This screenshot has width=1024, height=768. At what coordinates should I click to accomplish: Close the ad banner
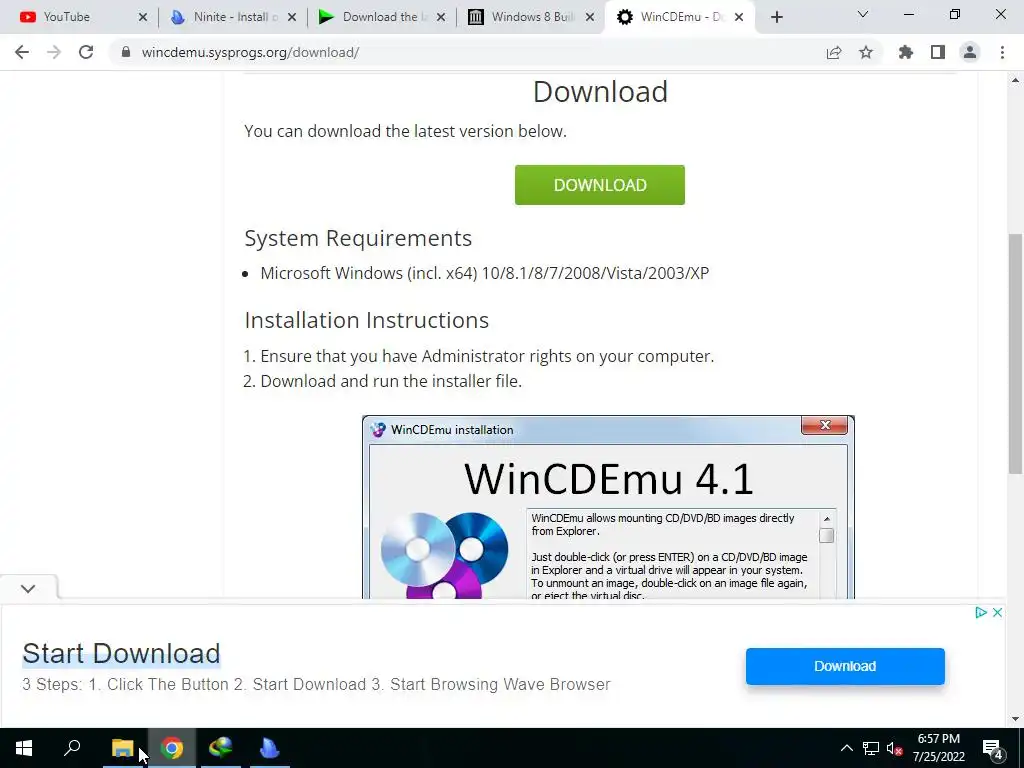click(997, 613)
